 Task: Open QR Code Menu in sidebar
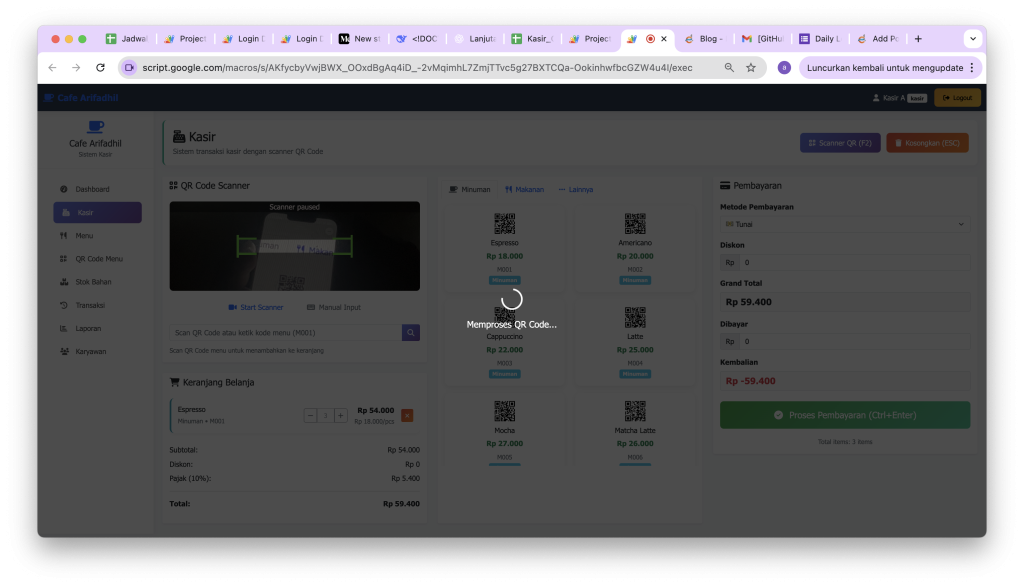[98, 259]
